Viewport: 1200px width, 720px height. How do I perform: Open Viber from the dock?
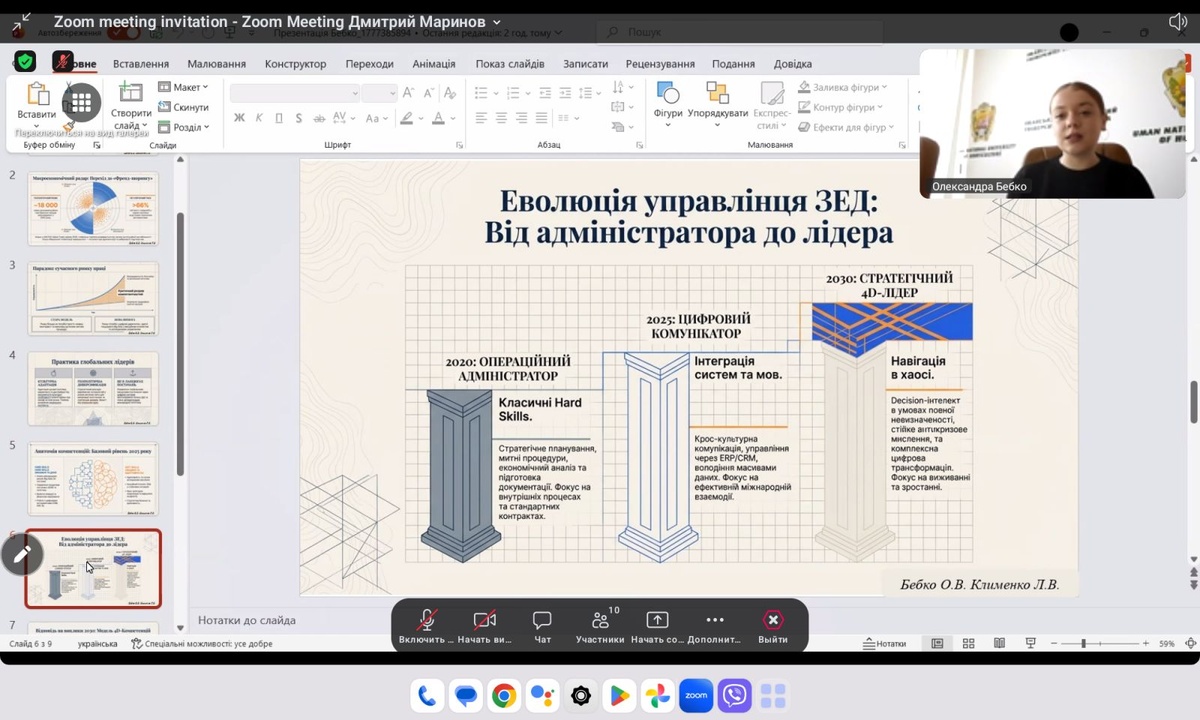[735, 695]
